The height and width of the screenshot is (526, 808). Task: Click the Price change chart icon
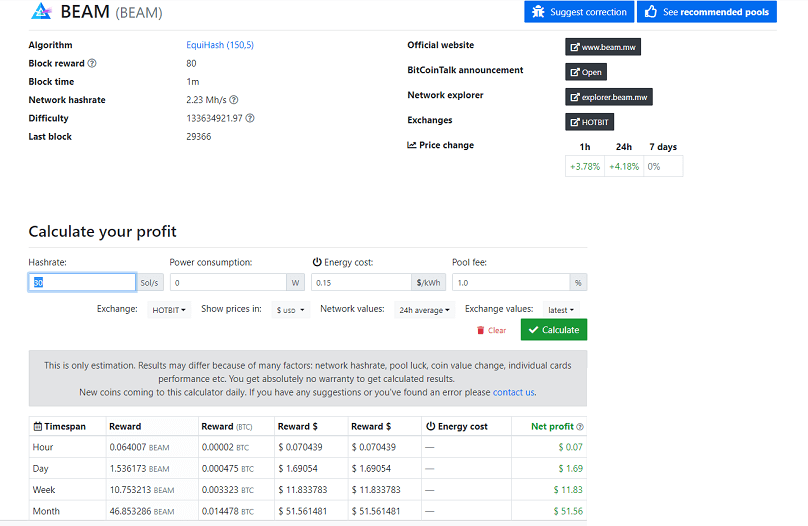(412, 145)
